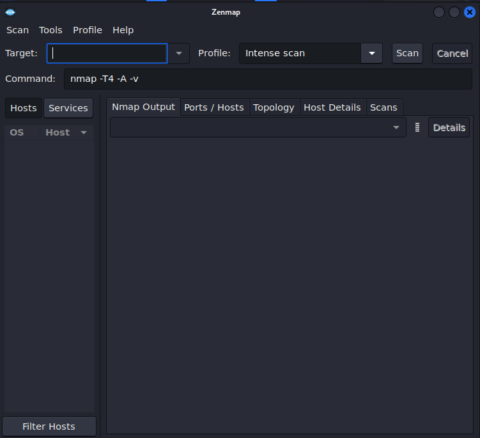Click the Zenmap eye icon in title bar
Image resolution: width=480 pixels, height=438 pixels.
[10, 12]
